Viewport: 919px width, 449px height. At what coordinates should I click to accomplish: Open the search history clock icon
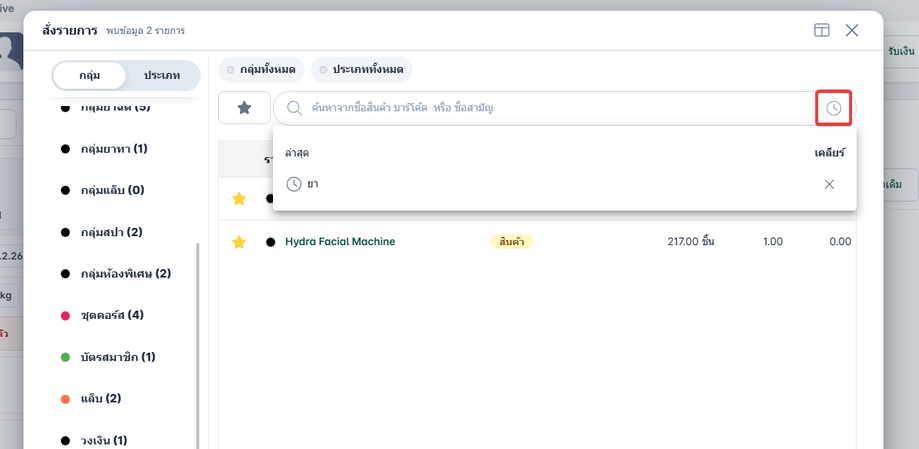[x=833, y=108]
